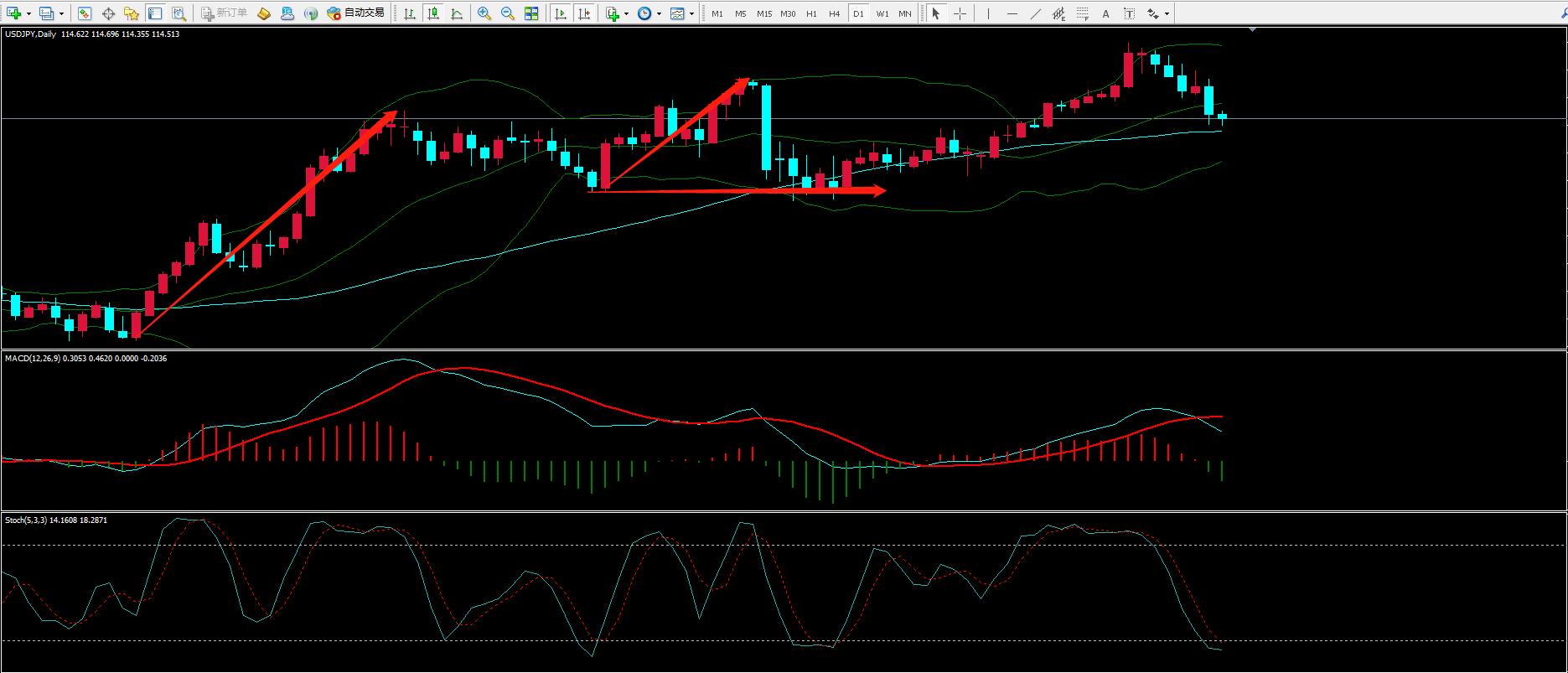The width and height of the screenshot is (1568, 673).
Task: Click the chart shift marker triangle
Action: pos(1252,30)
